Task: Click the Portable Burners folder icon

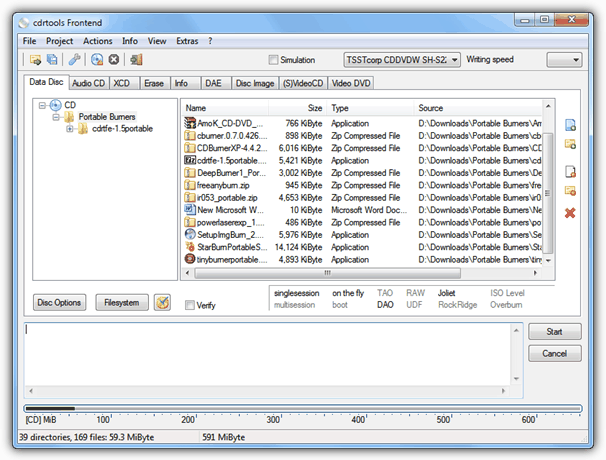Action: tap(70, 117)
